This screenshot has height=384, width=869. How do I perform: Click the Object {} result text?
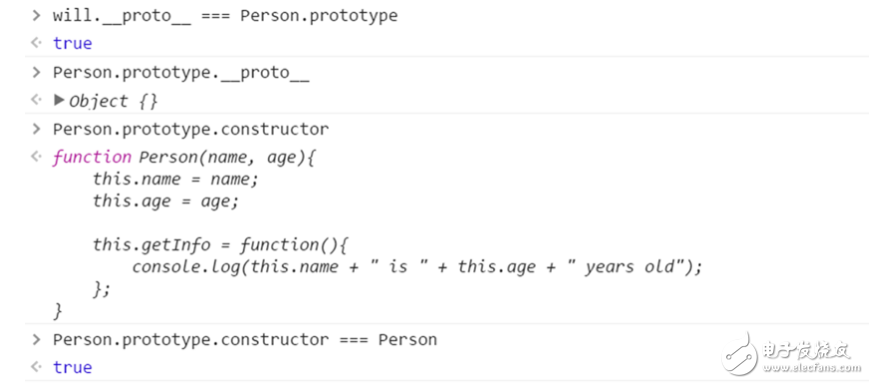tap(114, 101)
